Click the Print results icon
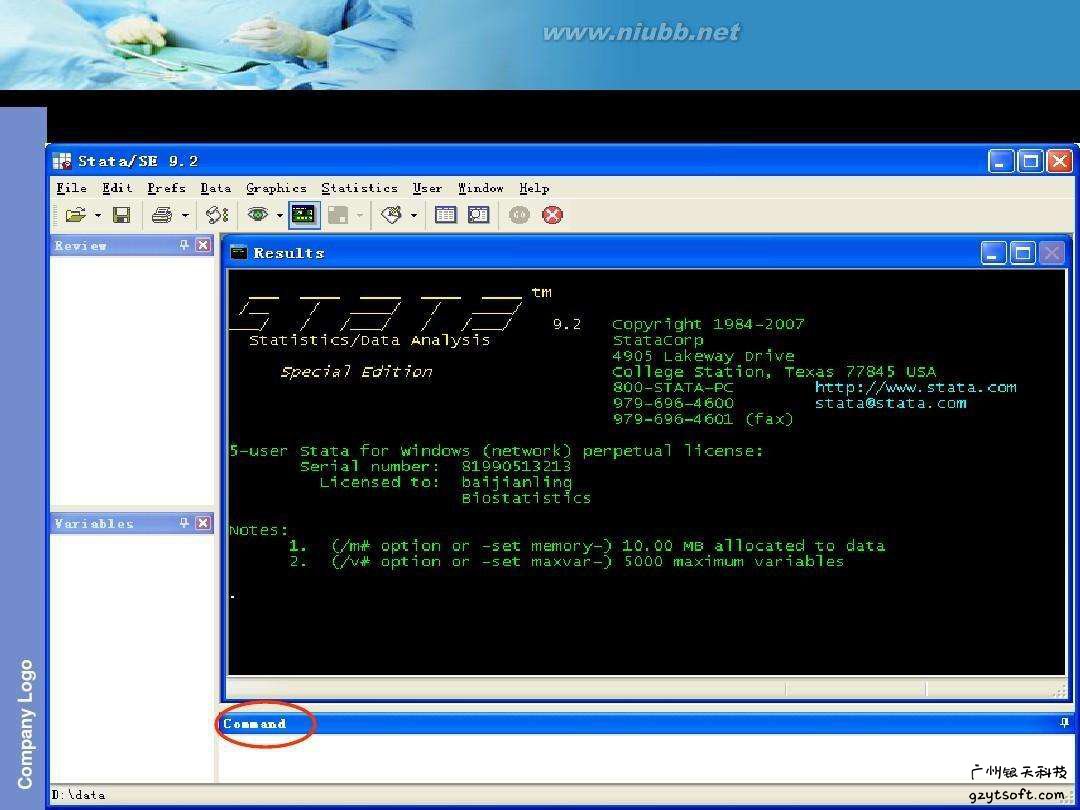This screenshot has height=810, width=1080. click(162, 215)
